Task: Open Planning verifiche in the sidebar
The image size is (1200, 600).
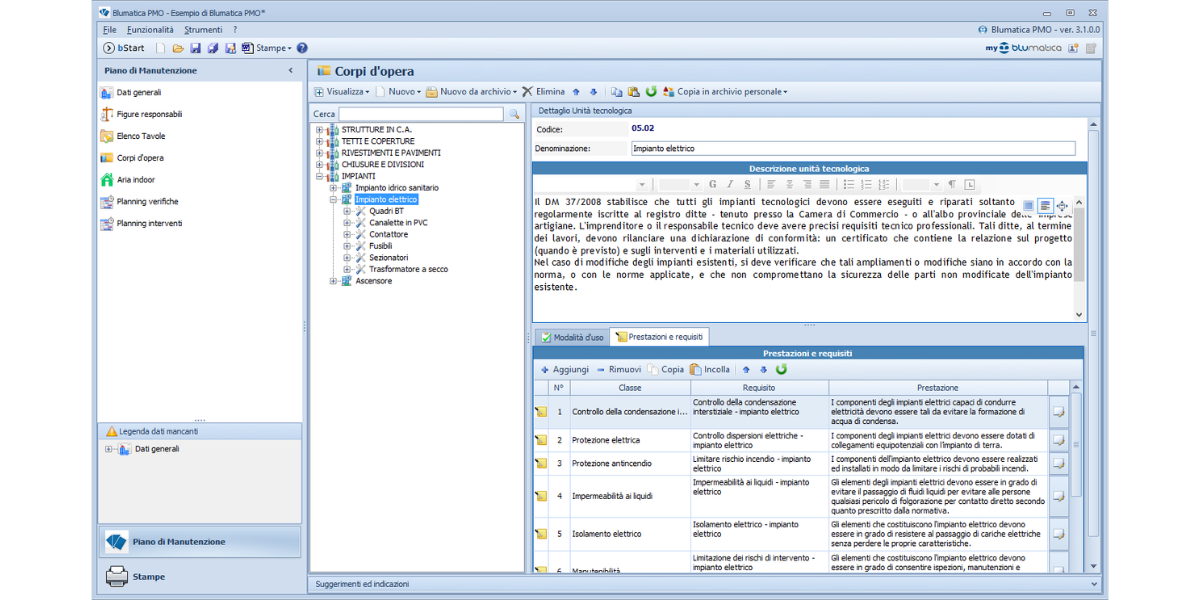Action: coord(147,202)
